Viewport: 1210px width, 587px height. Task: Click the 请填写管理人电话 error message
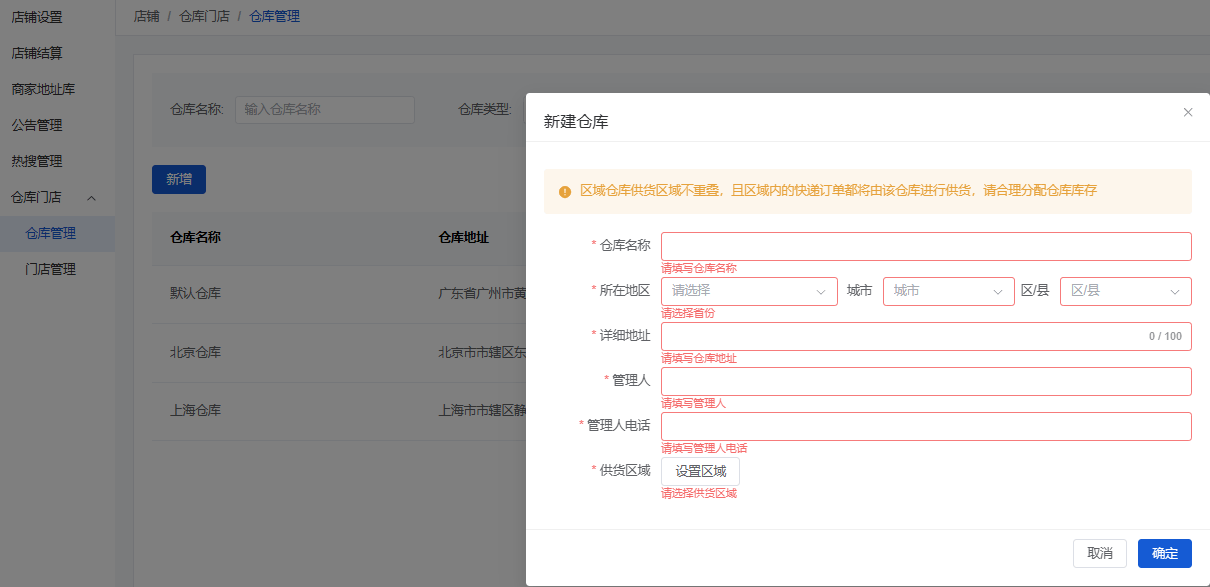[704, 448]
